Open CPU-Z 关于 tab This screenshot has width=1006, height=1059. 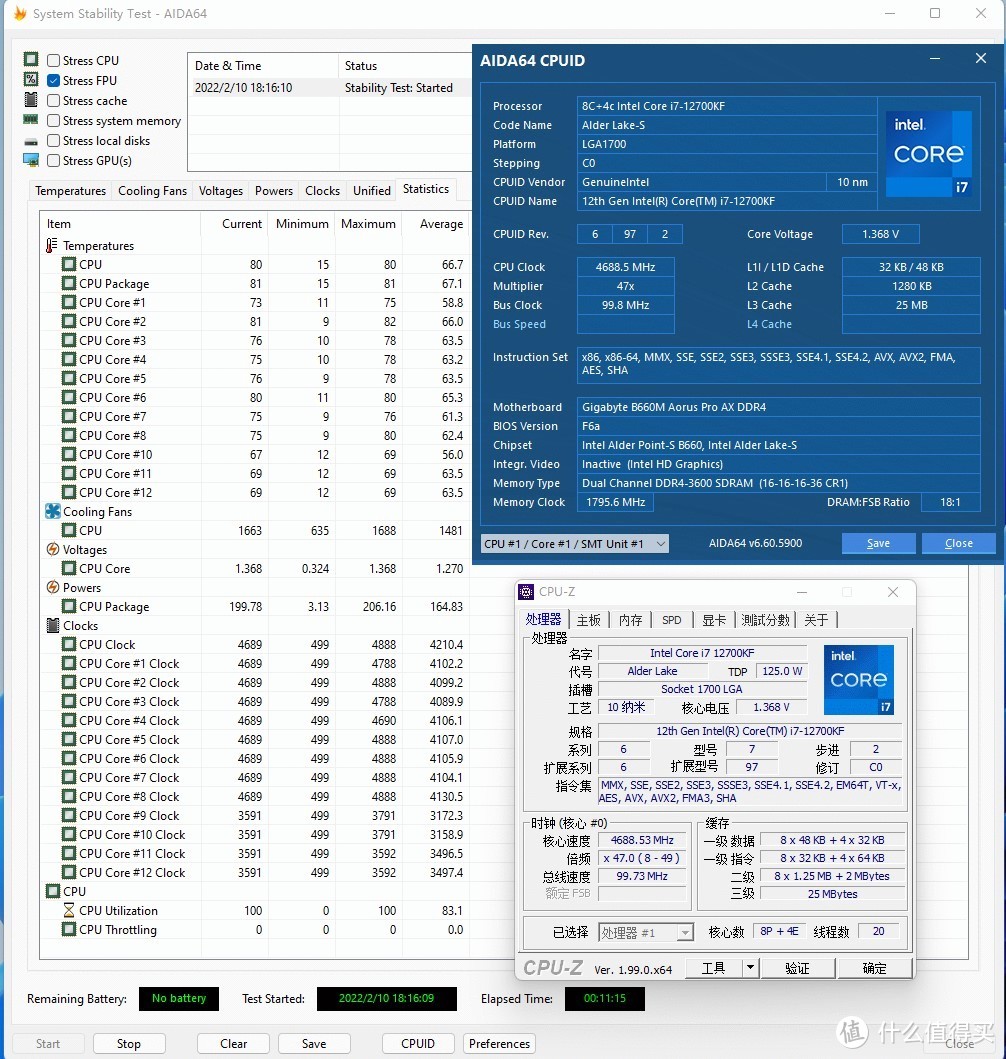coord(816,620)
